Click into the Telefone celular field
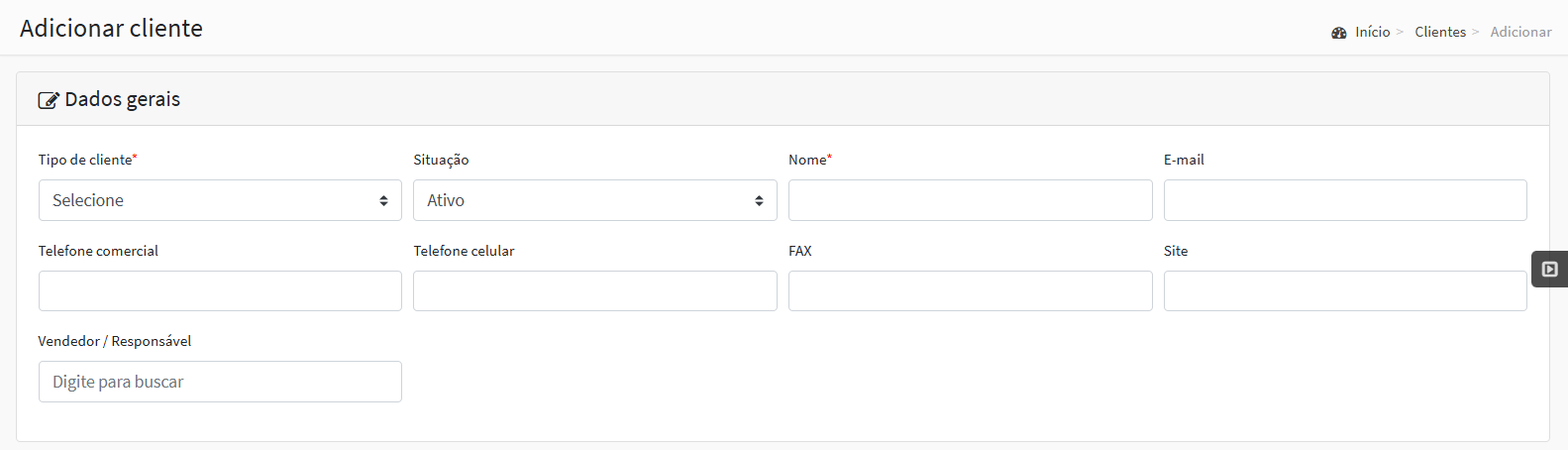The width and height of the screenshot is (1568, 450). click(595, 291)
